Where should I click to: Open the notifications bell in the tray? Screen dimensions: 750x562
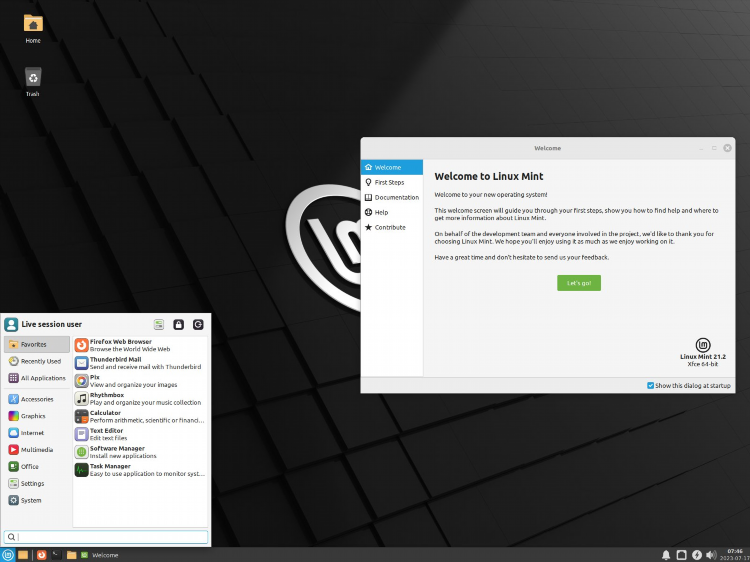[x=666, y=555]
